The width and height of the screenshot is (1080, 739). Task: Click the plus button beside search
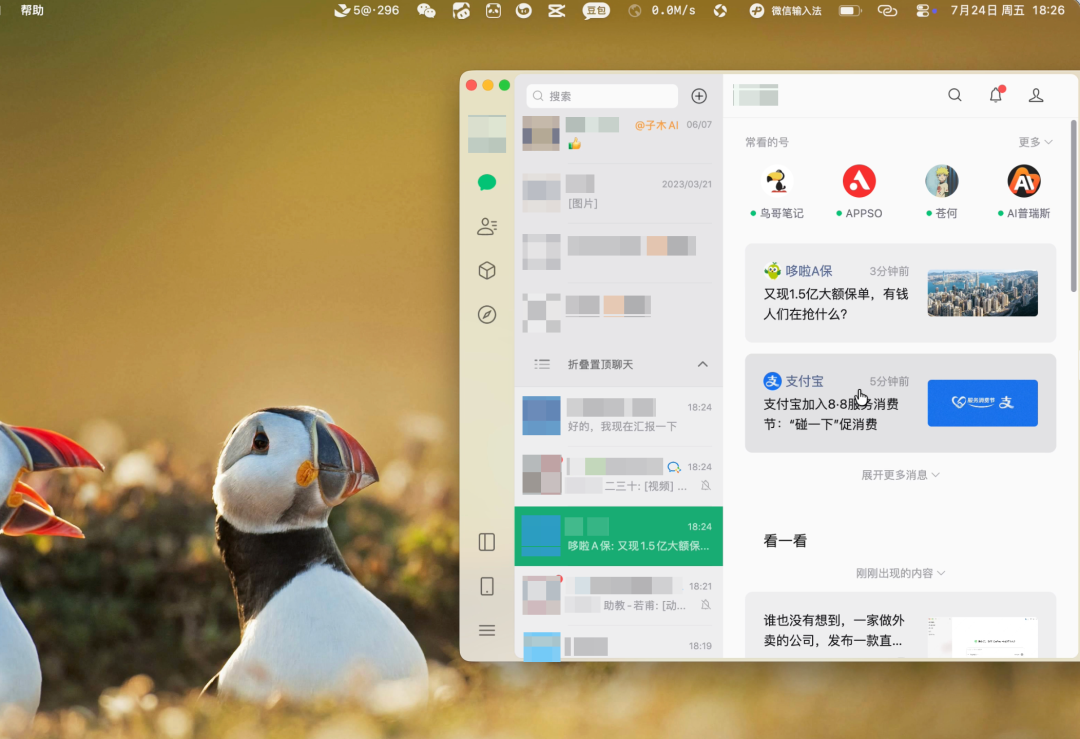coord(699,96)
